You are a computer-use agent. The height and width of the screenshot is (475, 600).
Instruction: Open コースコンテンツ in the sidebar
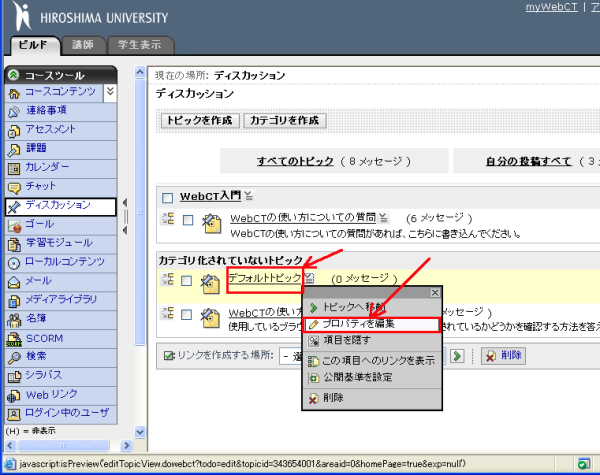60,92
